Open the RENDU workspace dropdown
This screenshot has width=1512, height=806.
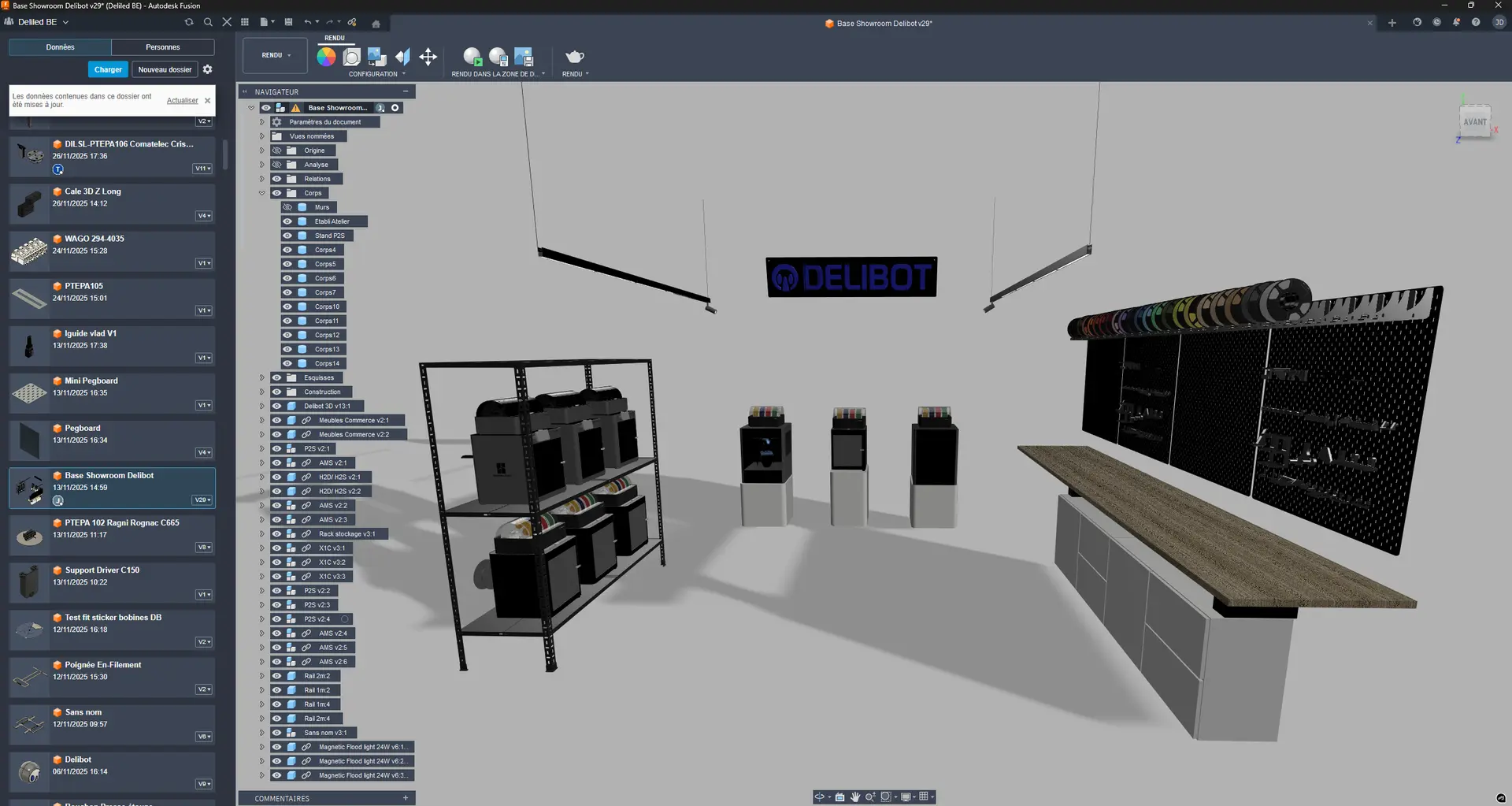pos(276,55)
